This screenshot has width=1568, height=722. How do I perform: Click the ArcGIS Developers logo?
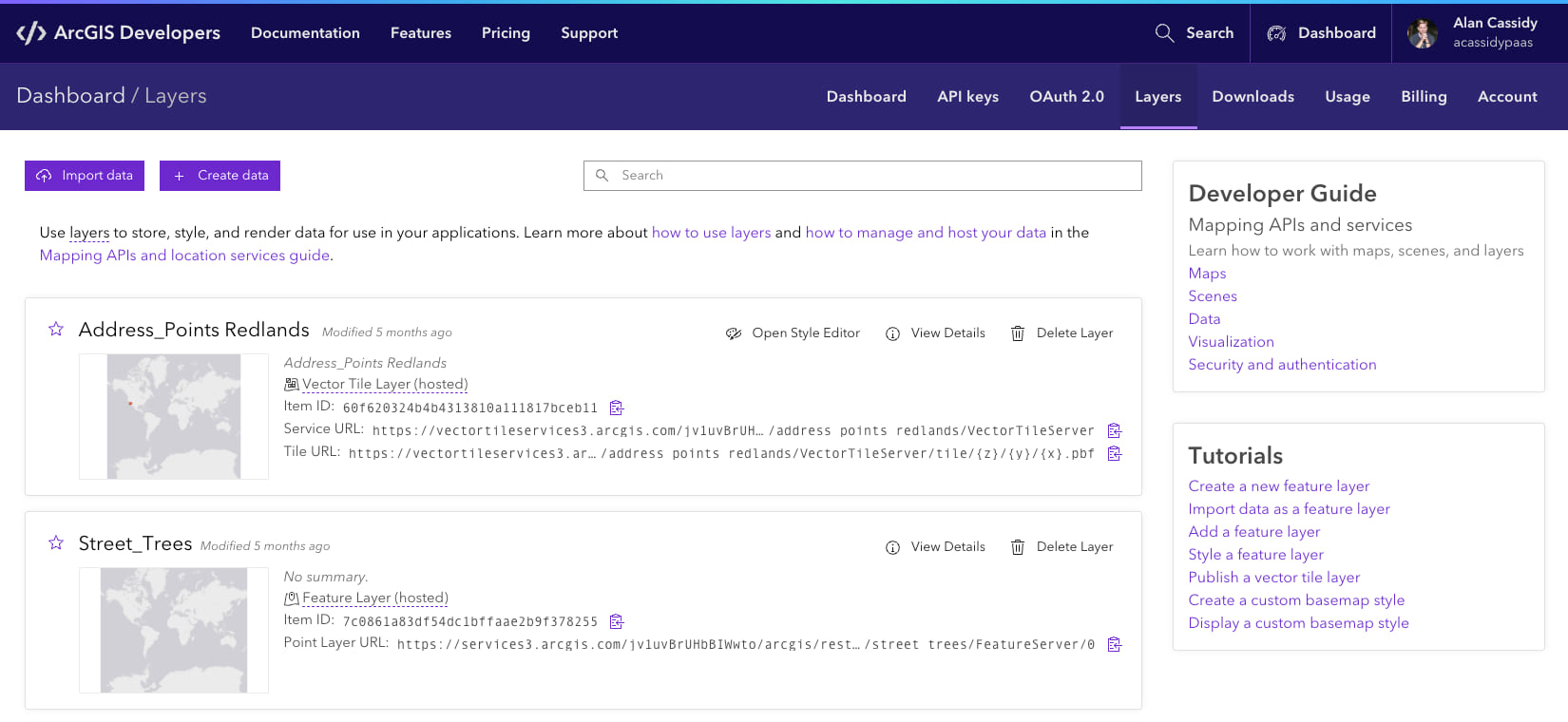click(119, 32)
